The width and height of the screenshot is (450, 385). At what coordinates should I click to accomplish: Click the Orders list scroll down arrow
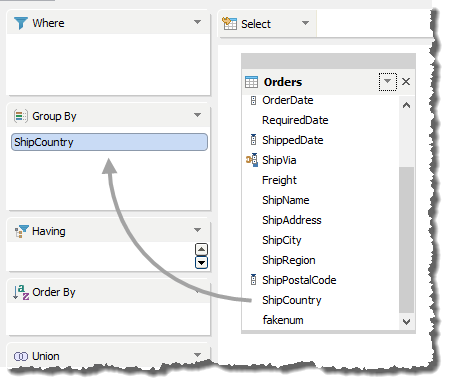click(x=406, y=322)
